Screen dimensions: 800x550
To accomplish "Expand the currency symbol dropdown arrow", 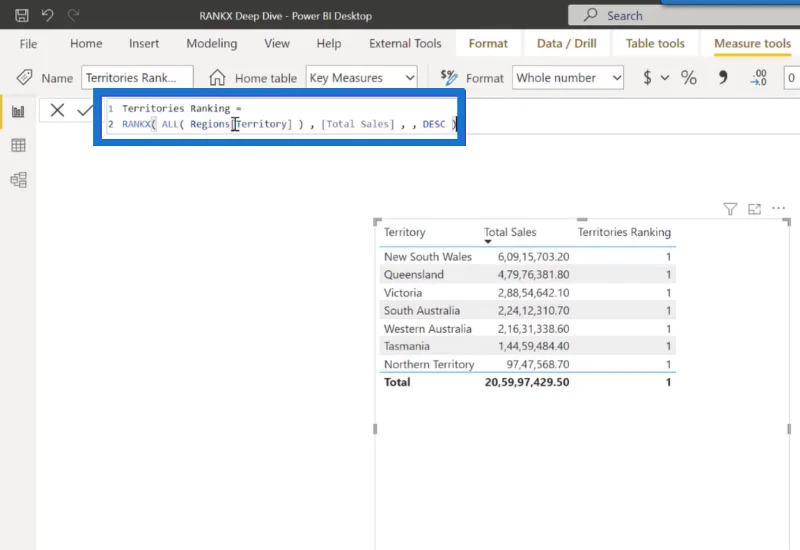I will click(664, 78).
